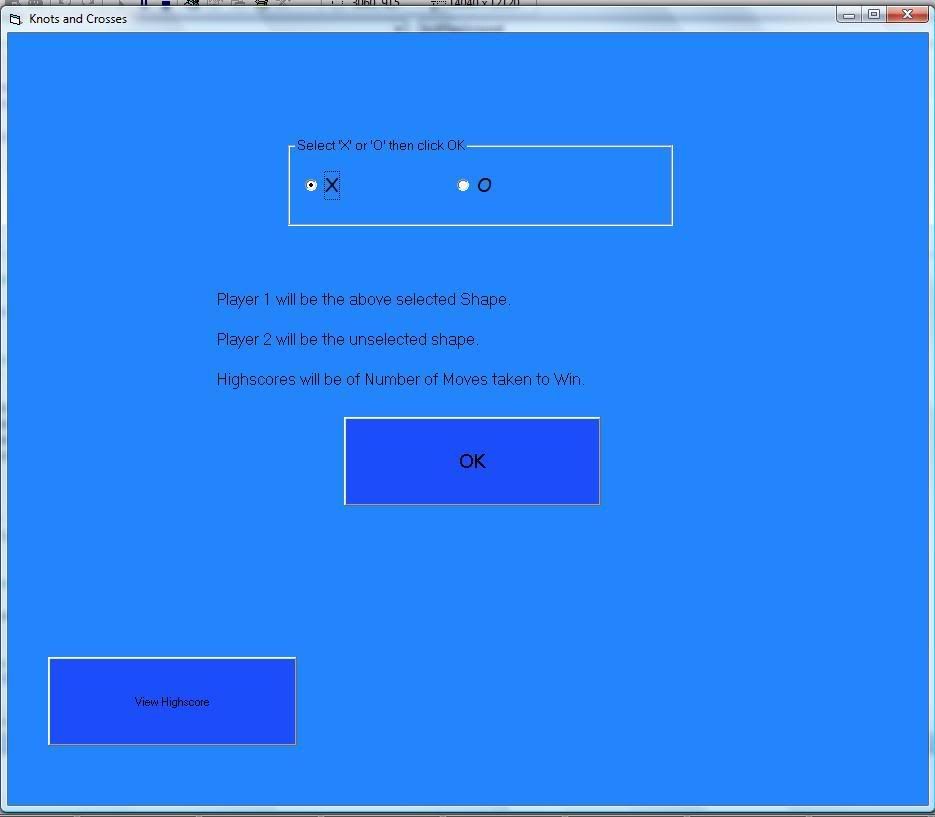Viewport: 935px width, 817px height.
Task: Maximize the Knots and Crosses window
Action: pyautogui.click(x=874, y=14)
